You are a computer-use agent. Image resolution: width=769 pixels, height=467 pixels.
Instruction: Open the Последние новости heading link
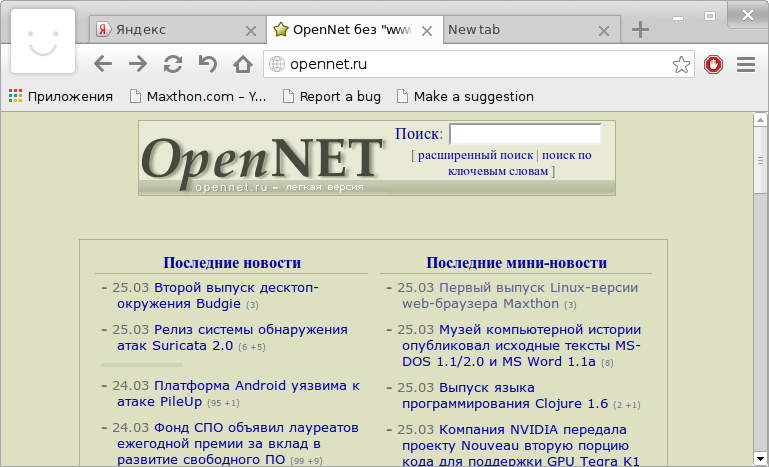232,263
